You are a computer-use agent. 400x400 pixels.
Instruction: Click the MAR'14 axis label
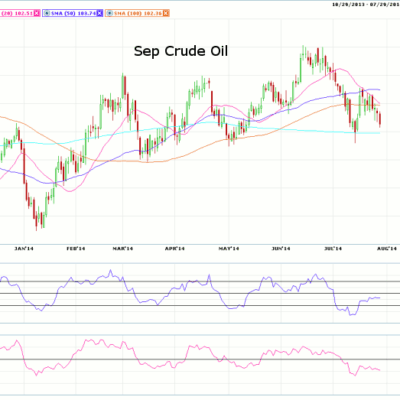(x=123, y=249)
